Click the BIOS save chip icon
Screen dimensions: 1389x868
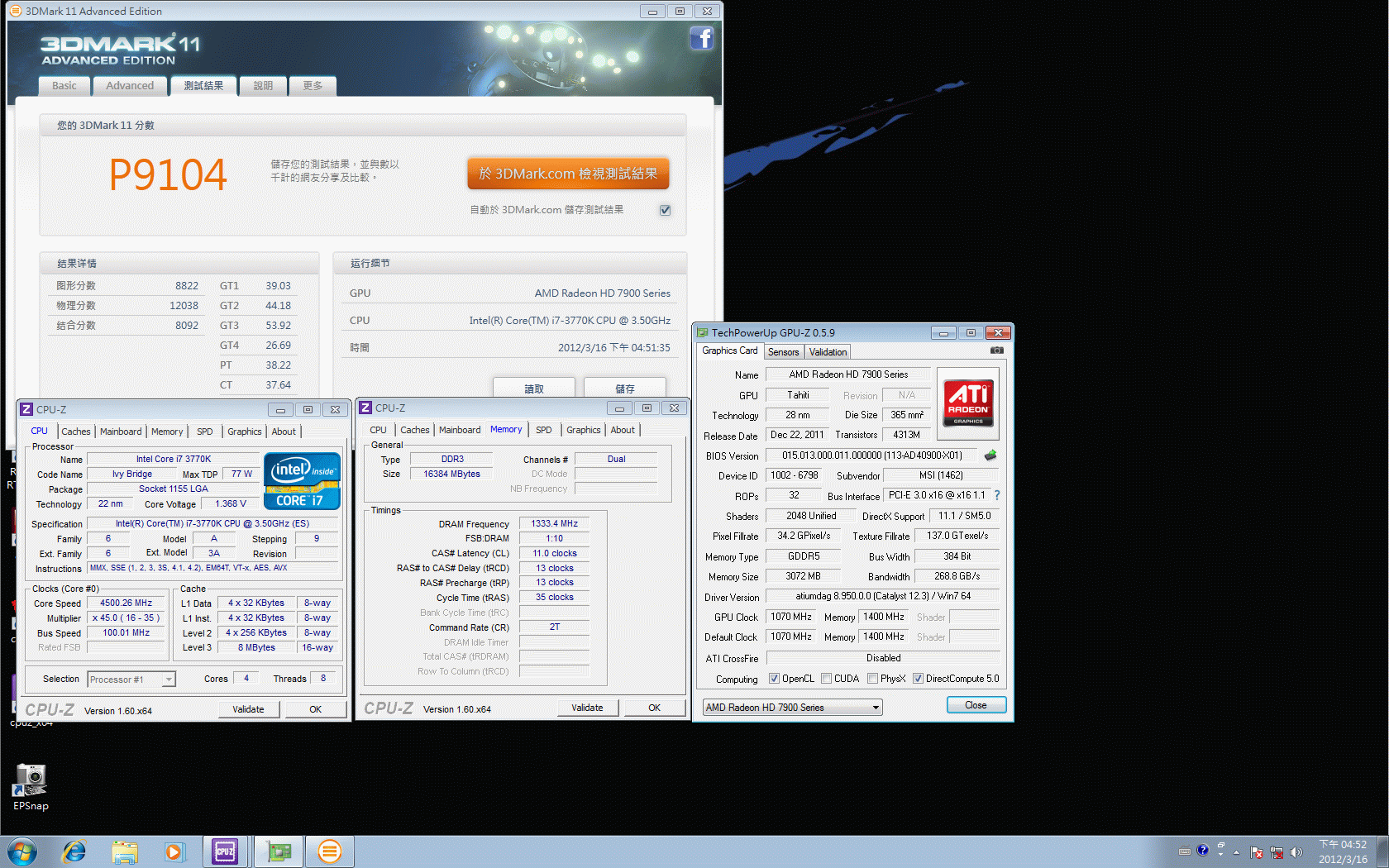990,455
